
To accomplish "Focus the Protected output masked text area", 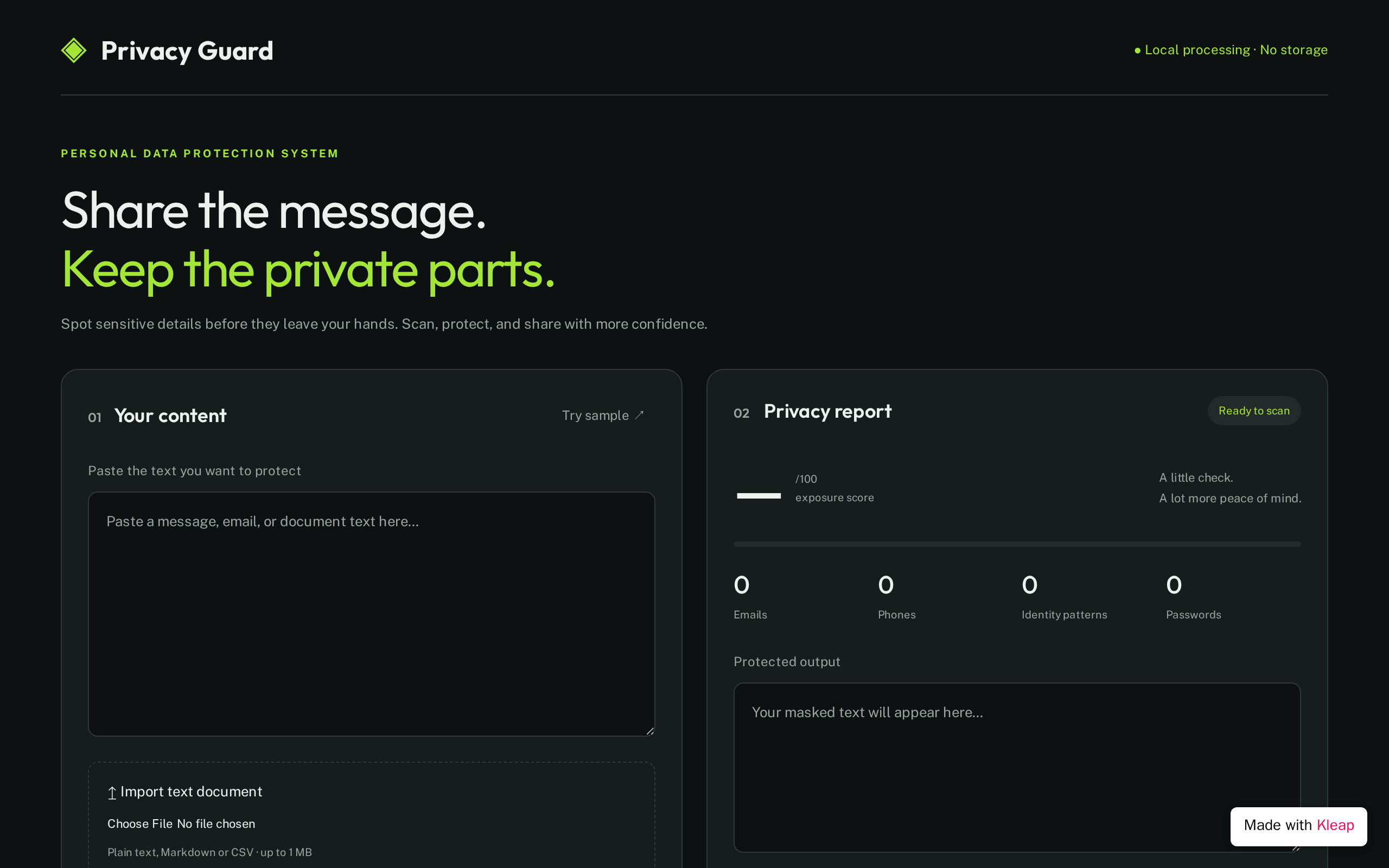I will (x=1016, y=767).
